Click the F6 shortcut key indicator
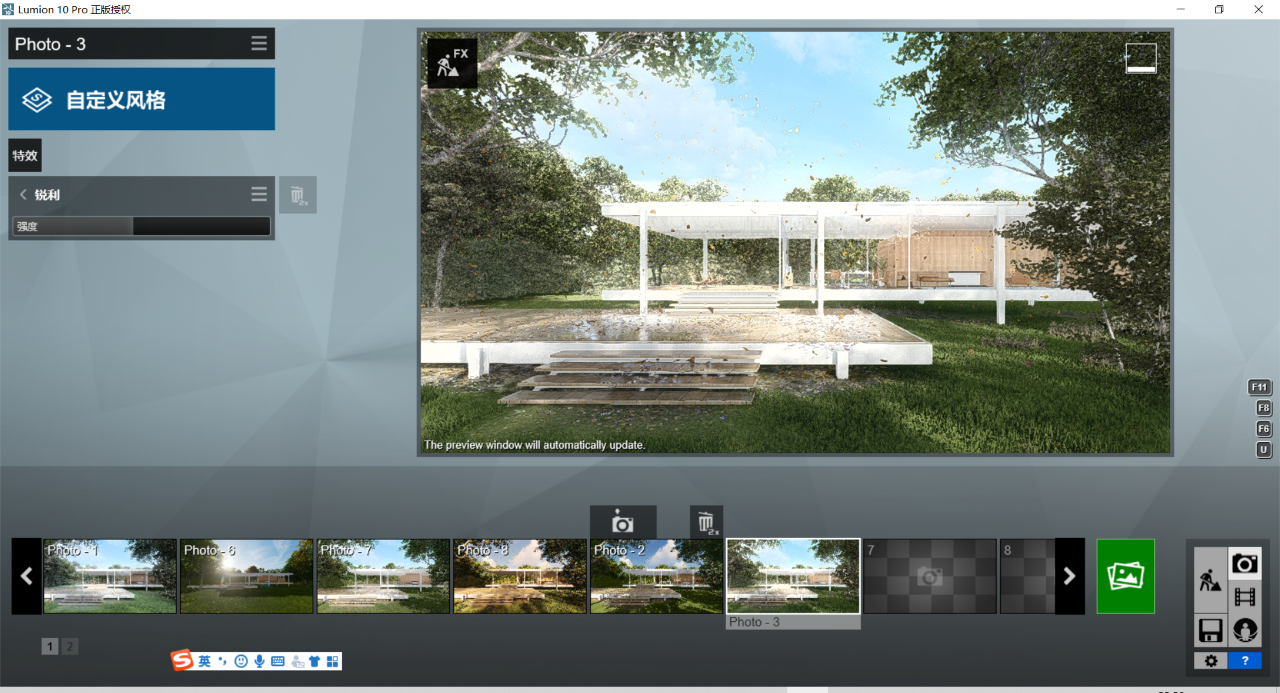Image resolution: width=1280 pixels, height=693 pixels. click(1264, 429)
